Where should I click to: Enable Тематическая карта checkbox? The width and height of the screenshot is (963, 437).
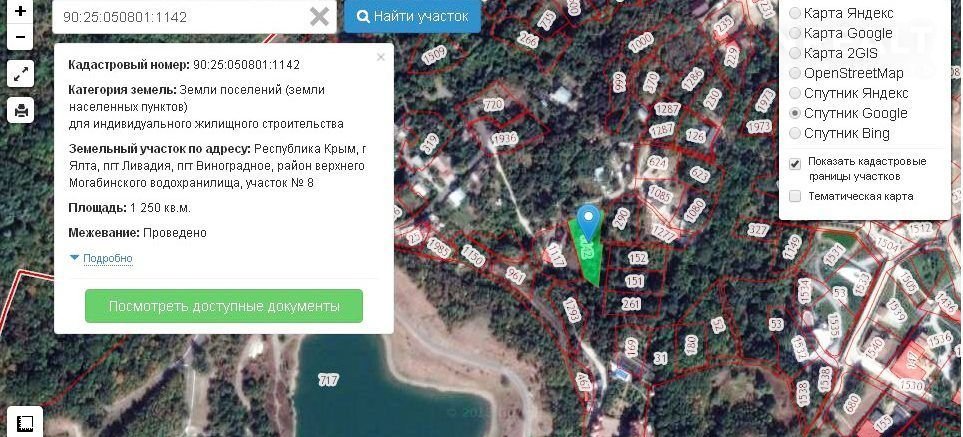point(795,196)
